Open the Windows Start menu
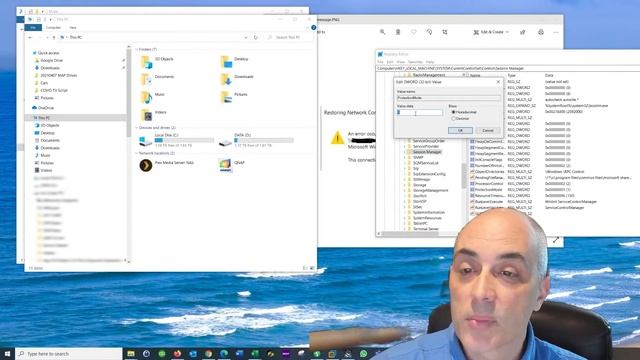This screenshot has width=640, height=360. tap(7, 353)
